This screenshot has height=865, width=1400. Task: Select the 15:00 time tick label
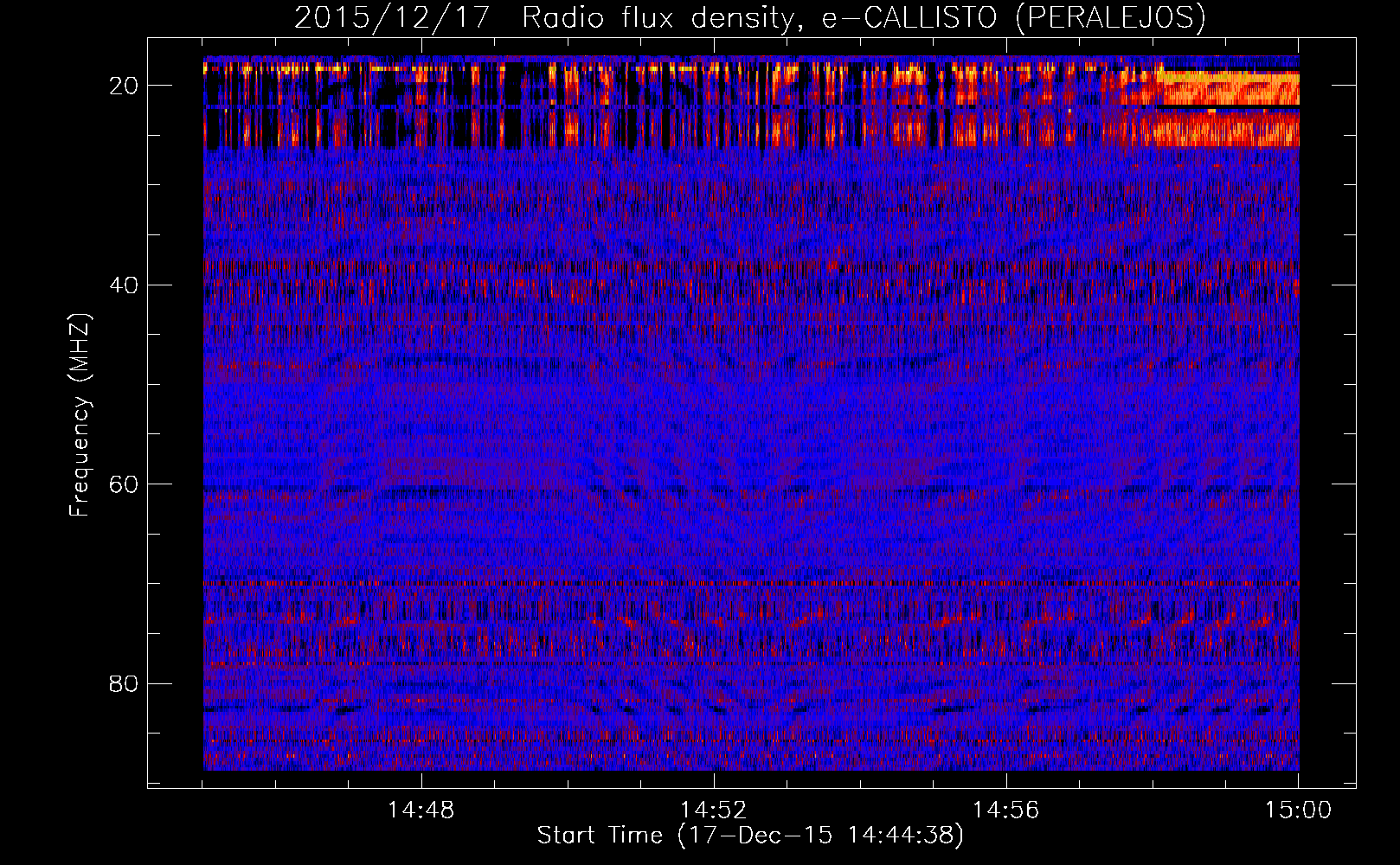[x=1298, y=811]
